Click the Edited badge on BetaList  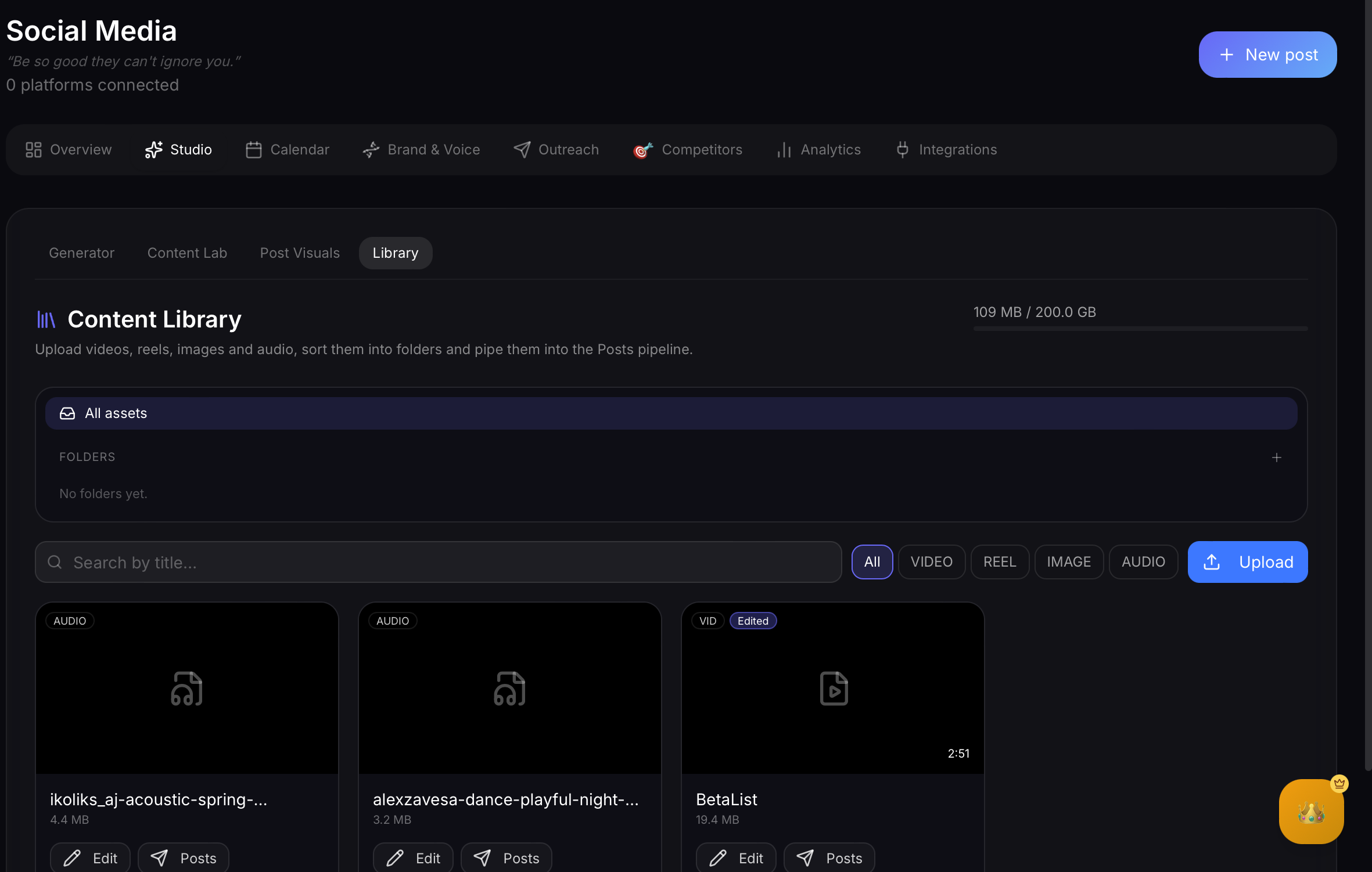click(753, 621)
